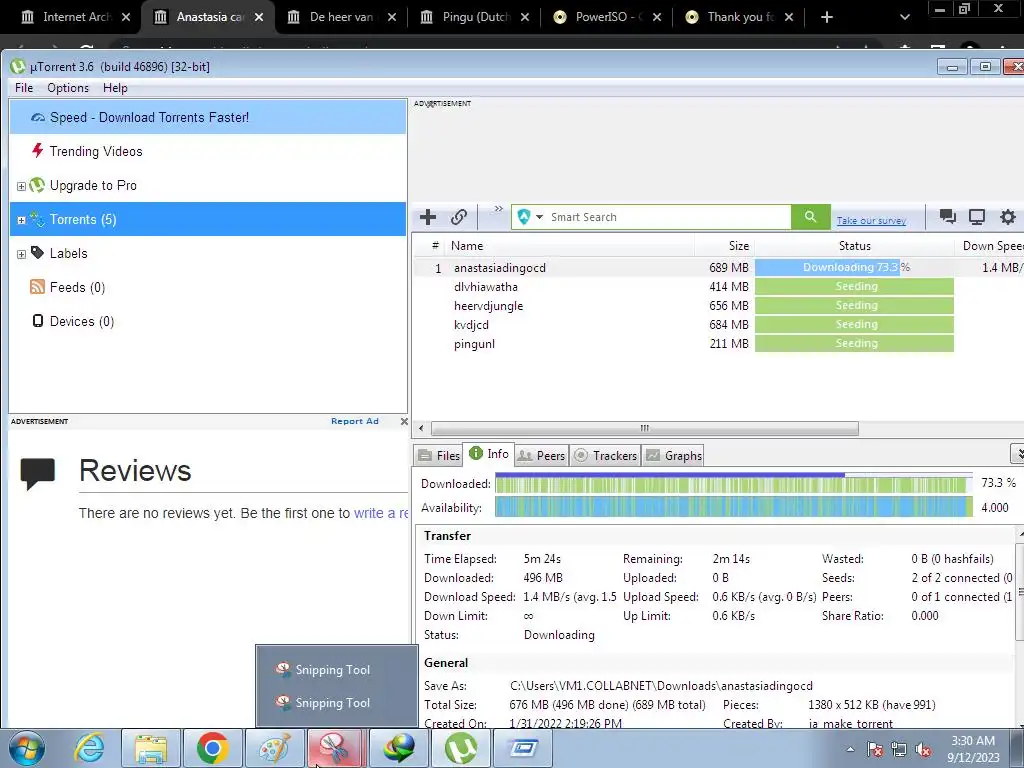The image size is (1024, 768).
Task: Switch to the Info tab
Action: coord(489,454)
